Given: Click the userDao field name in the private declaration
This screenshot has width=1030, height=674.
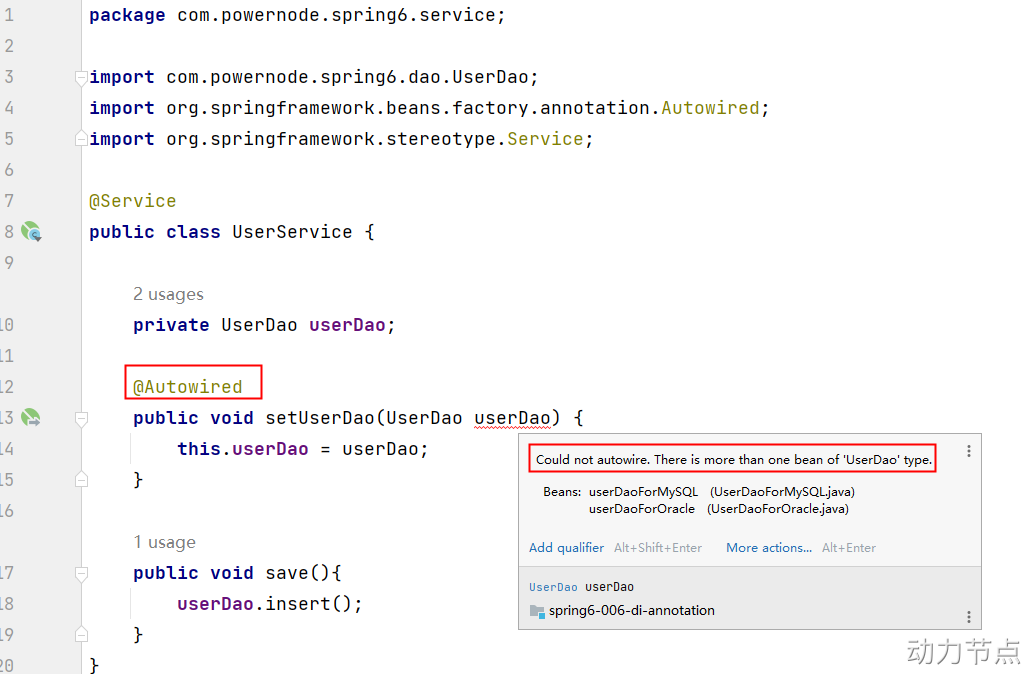Looking at the screenshot, I should (x=347, y=325).
